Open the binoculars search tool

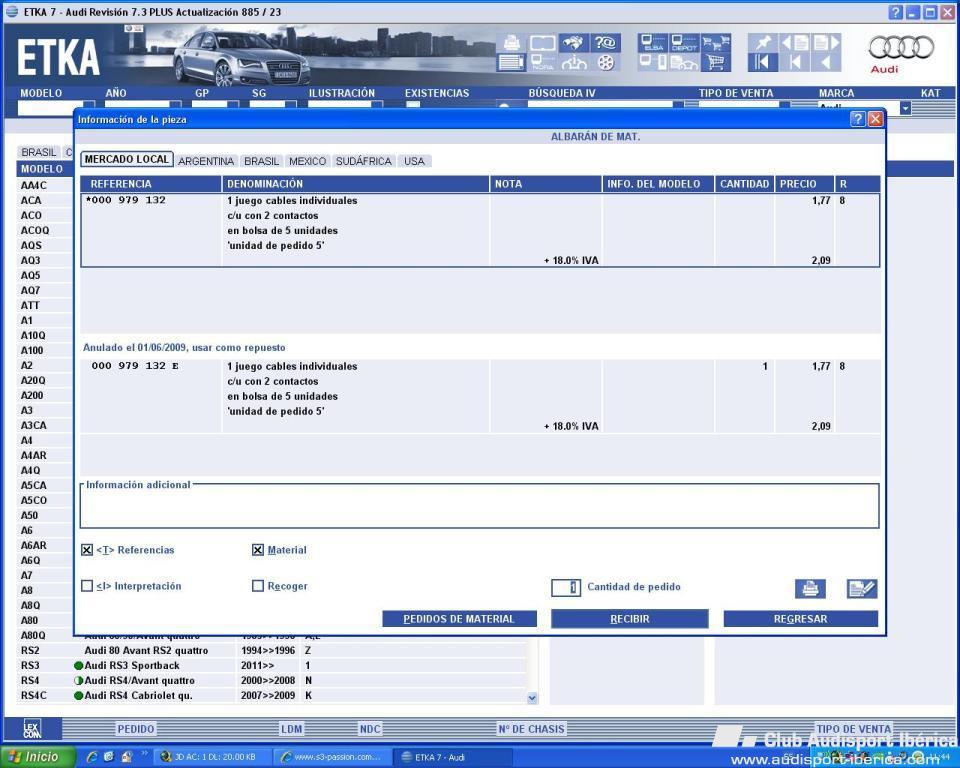[574, 43]
